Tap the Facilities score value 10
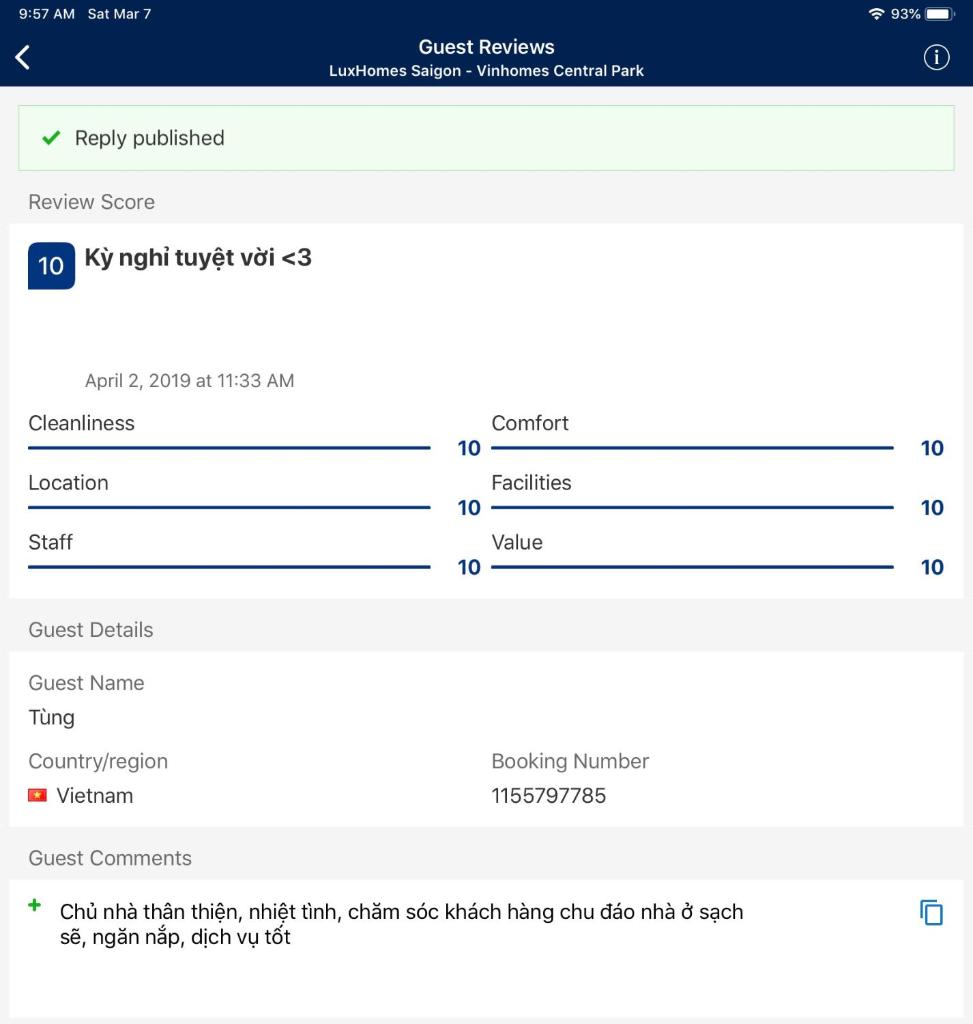Viewport: 973px width, 1024px height. coord(932,507)
